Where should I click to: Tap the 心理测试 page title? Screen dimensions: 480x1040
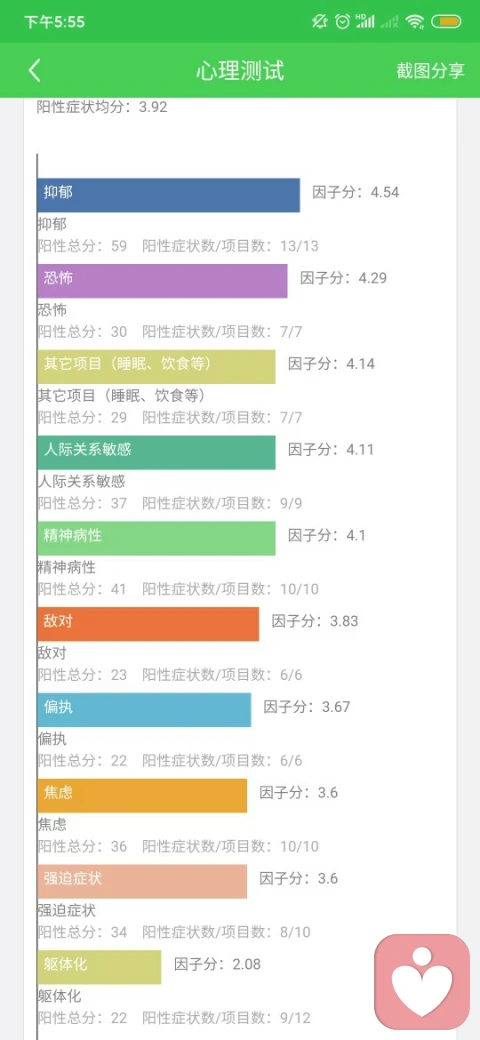(x=240, y=71)
